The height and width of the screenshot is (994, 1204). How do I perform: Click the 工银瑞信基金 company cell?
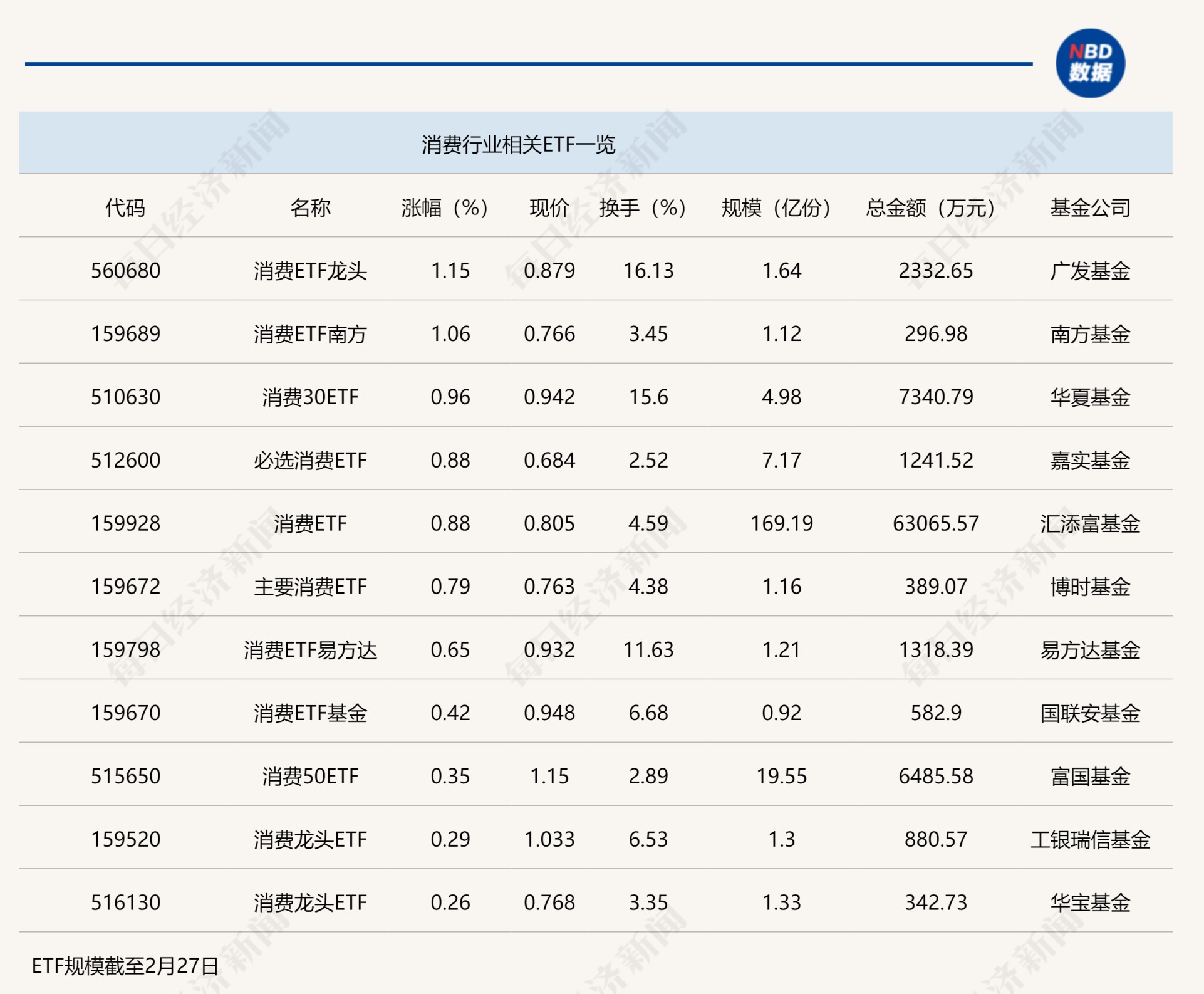(x=1090, y=839)
